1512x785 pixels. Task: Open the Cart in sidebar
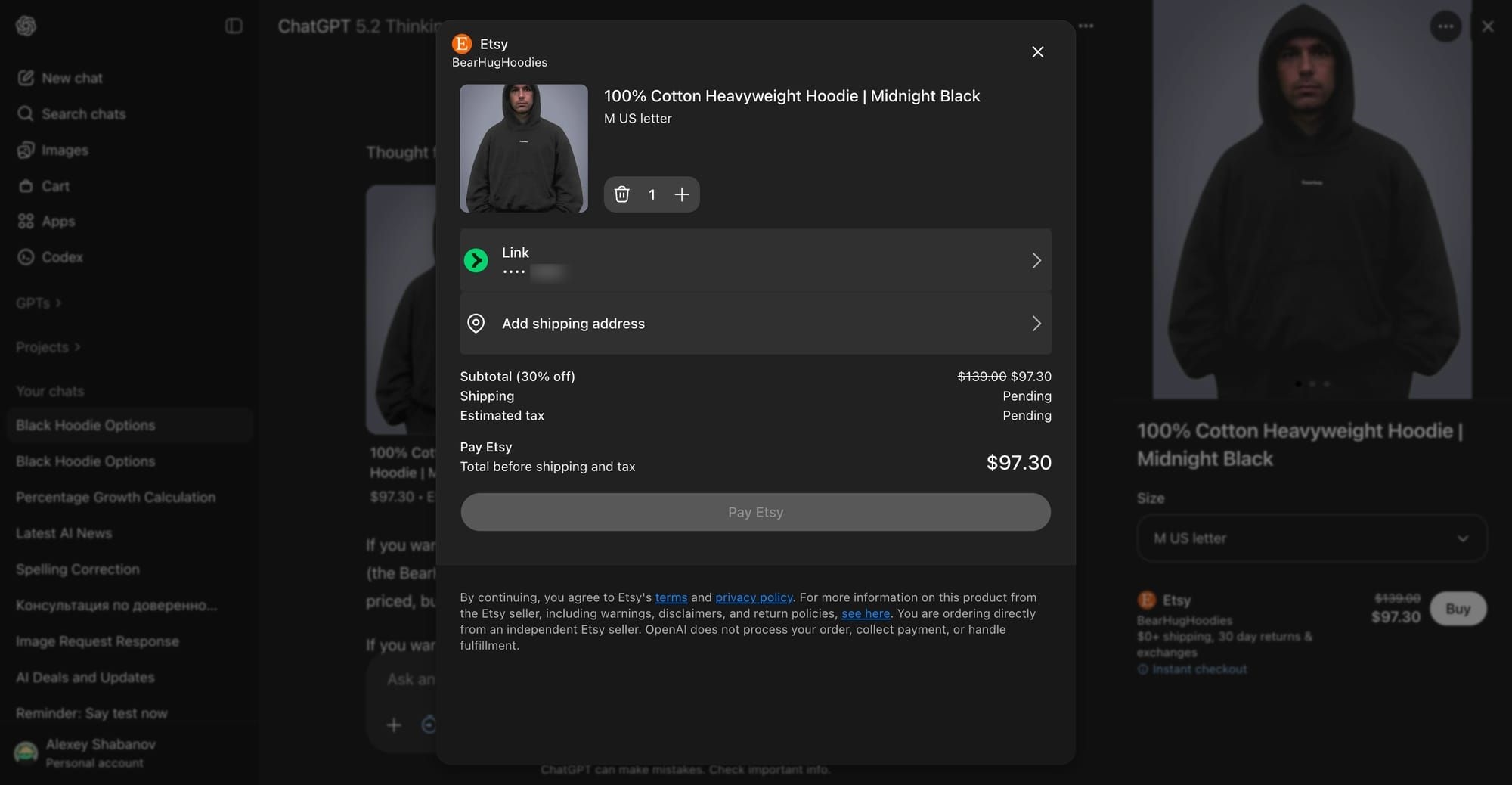pyautogui.click(x=55, y=186)
